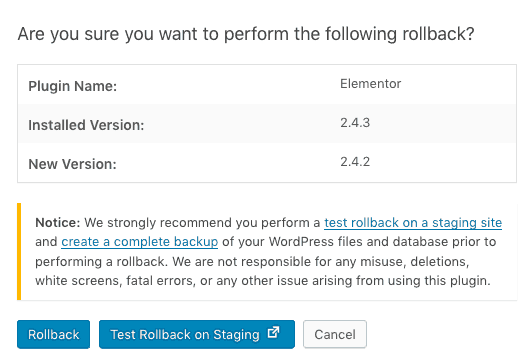Click the rollback confirmation heading text
532x362 pixels.
point(246,34)
